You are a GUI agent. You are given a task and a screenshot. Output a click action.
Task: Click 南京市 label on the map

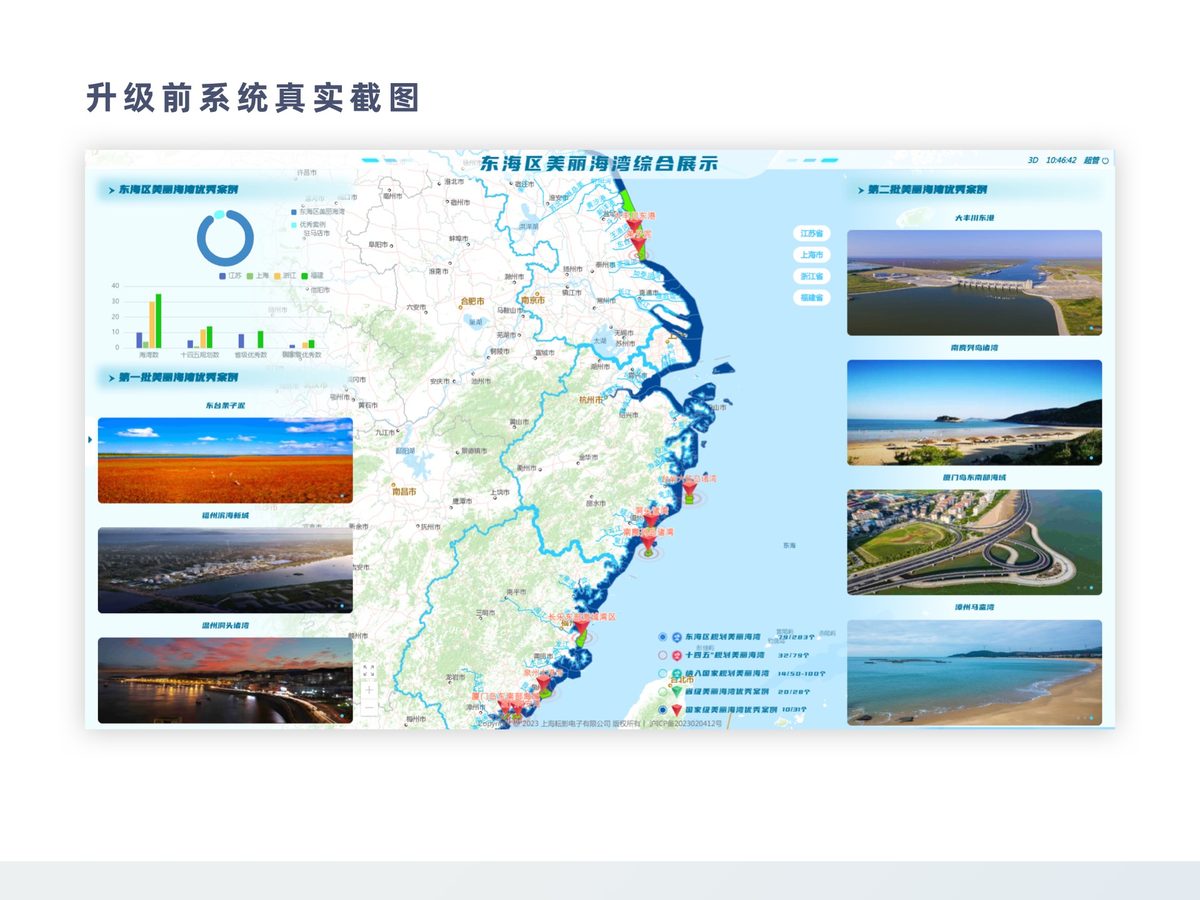pyautogui.click(x=532, y=301)
